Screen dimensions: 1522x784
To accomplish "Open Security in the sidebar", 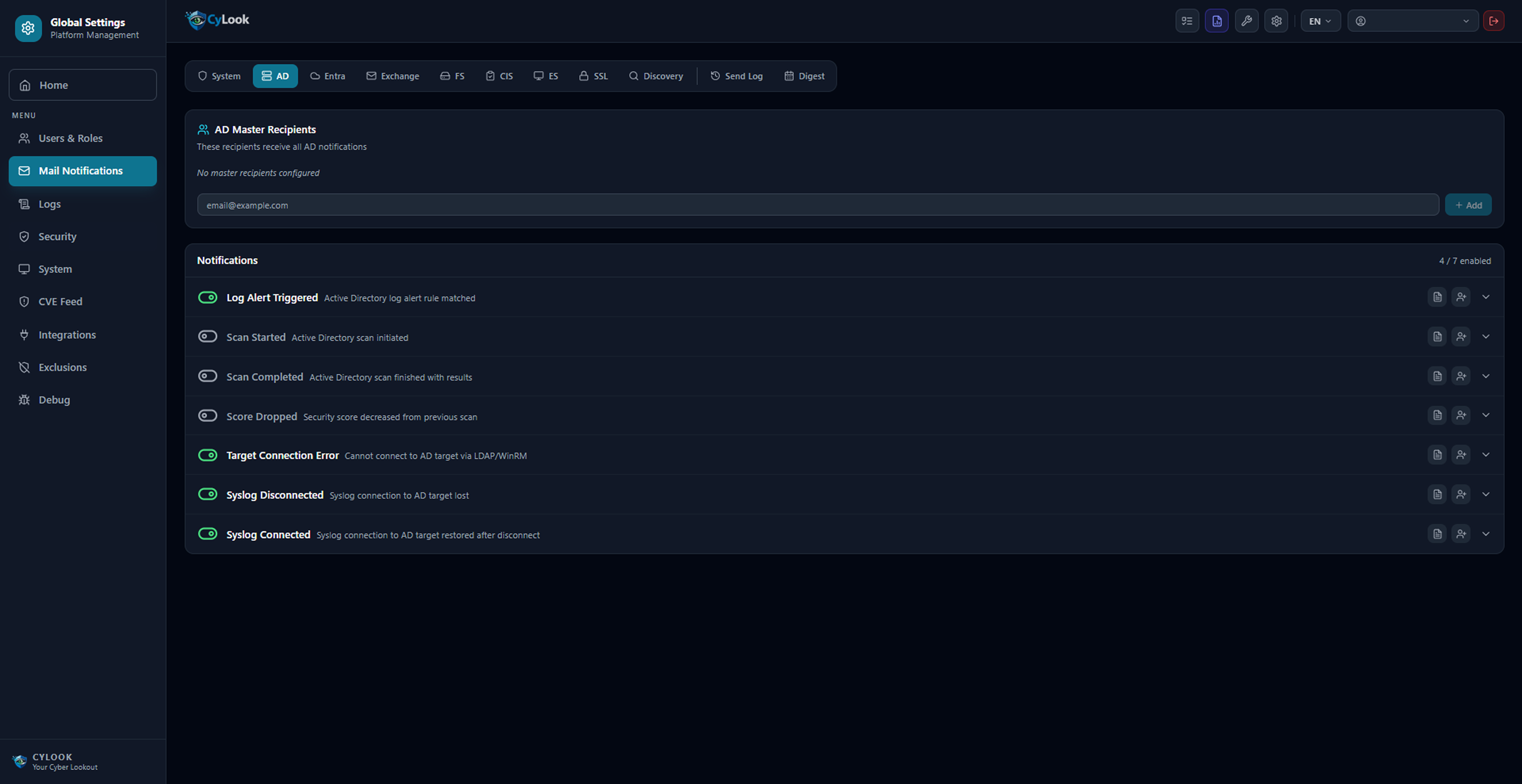I will [83, 236].
